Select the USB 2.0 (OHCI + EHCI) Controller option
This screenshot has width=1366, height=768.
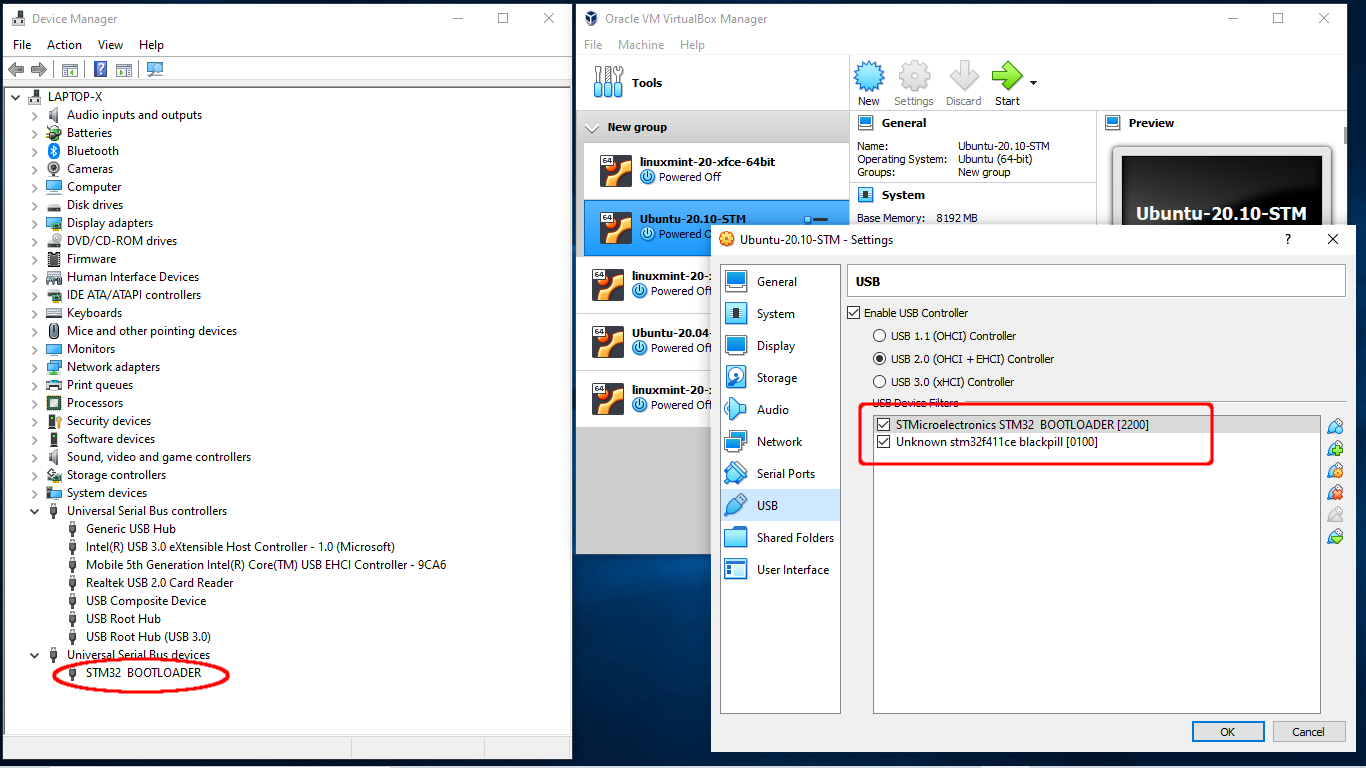tap(880, 359)
